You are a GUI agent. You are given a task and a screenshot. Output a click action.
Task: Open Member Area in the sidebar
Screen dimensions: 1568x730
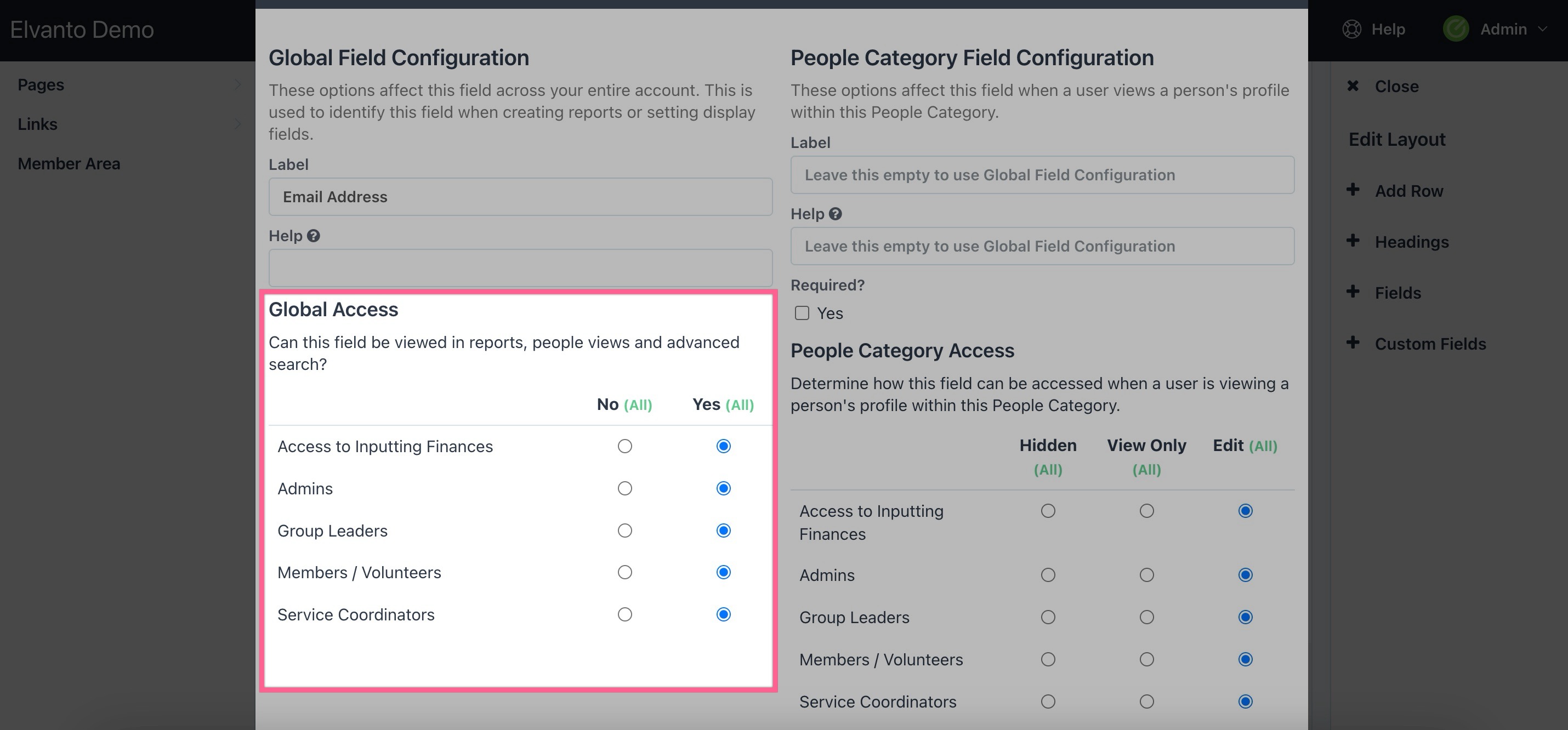(69, 164)
